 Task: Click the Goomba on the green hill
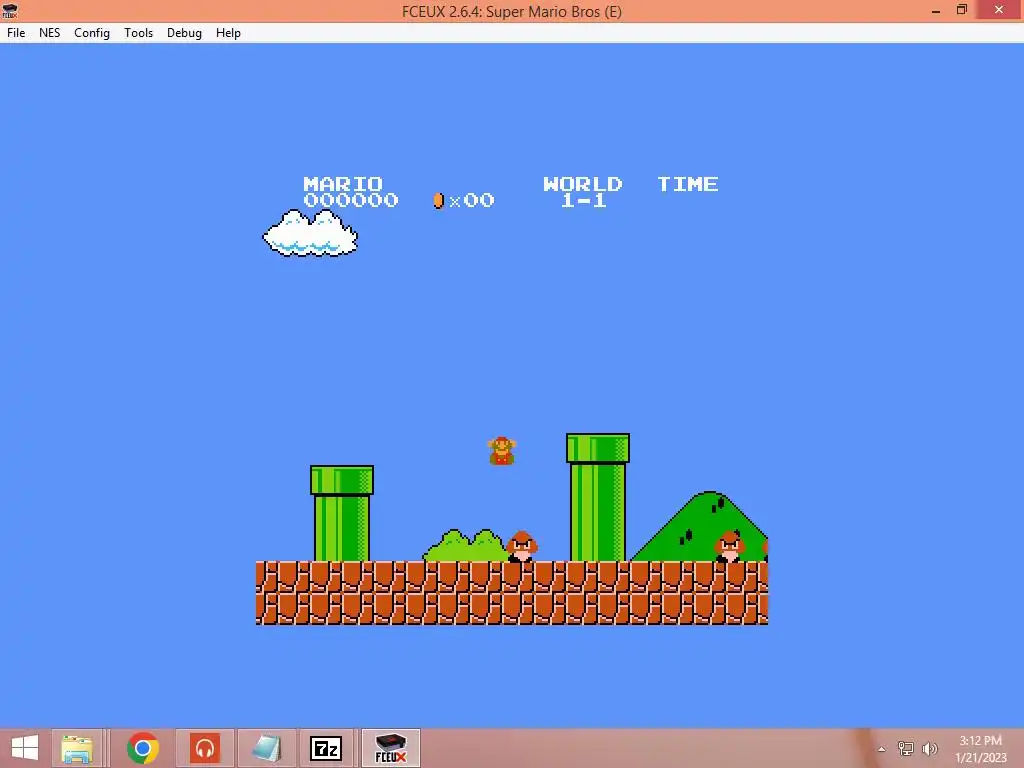pyautogui.click(x=729, y=547)
